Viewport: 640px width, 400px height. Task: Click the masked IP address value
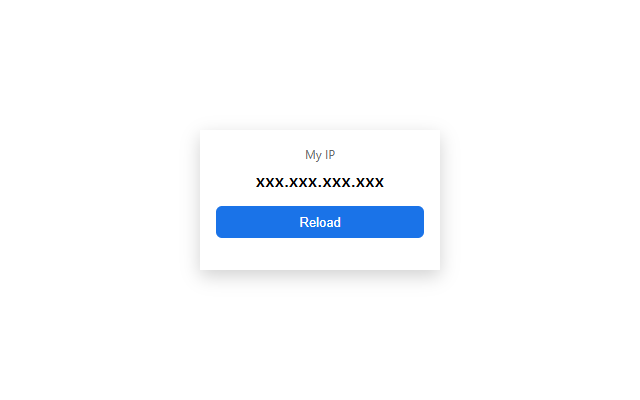pyautogui.click(x=320, y=182)
